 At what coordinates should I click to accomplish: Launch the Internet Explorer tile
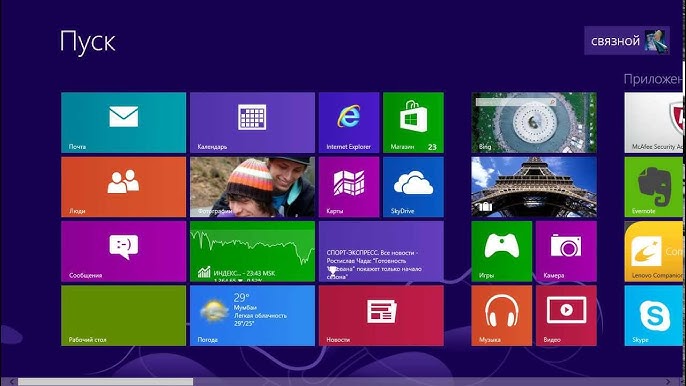[x=349, y=123]
